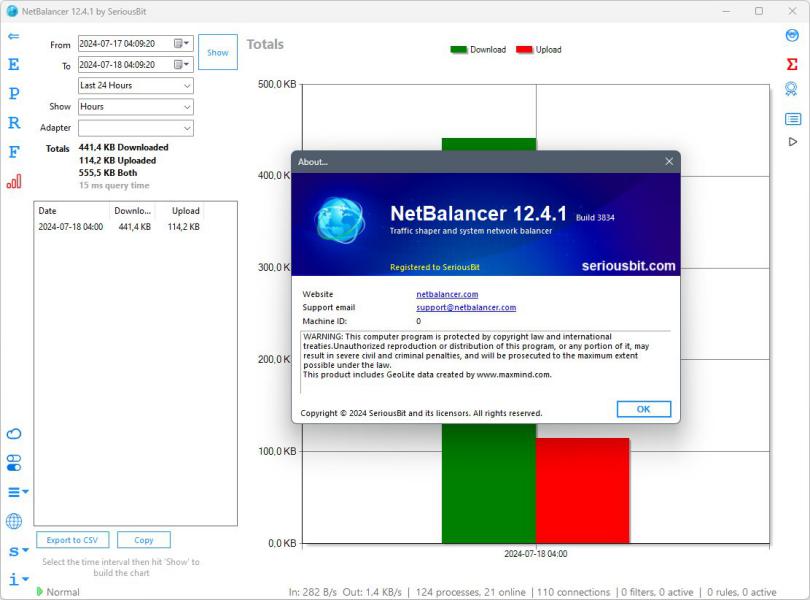
Task: Click the Show button
Action: click(x=218, y=52)
